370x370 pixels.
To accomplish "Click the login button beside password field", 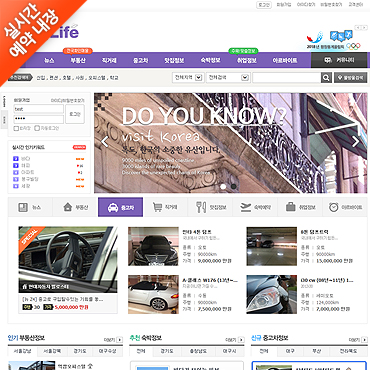I will [75, 114].
